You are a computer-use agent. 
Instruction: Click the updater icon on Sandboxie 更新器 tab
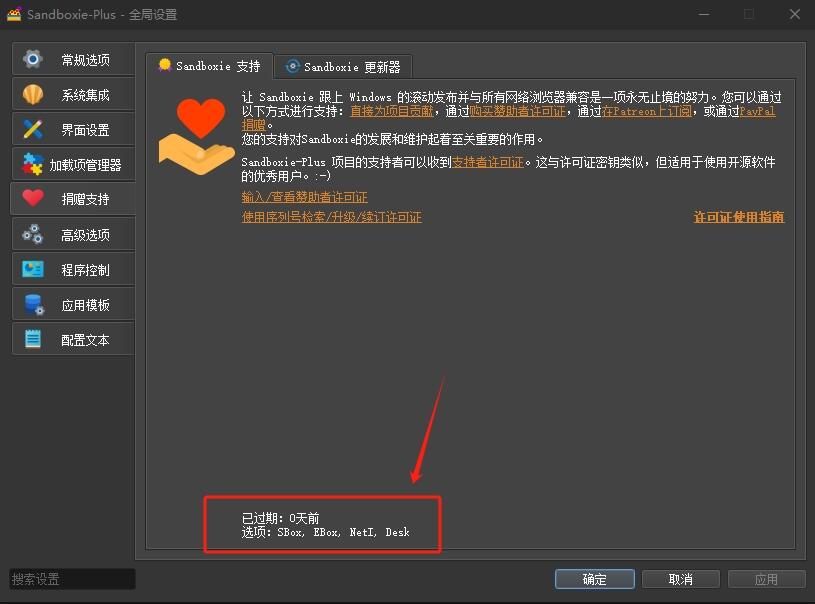click(293, 67)
